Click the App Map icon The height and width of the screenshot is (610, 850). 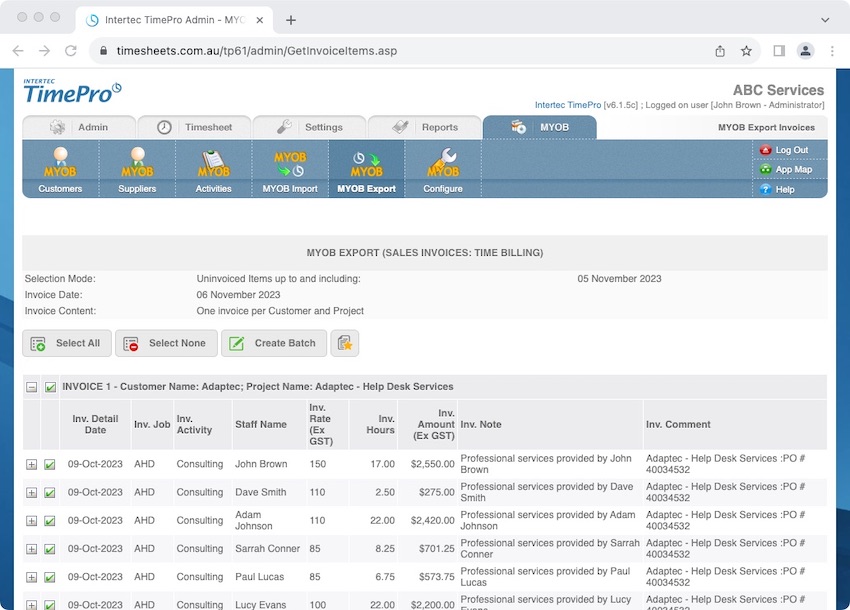765,169
